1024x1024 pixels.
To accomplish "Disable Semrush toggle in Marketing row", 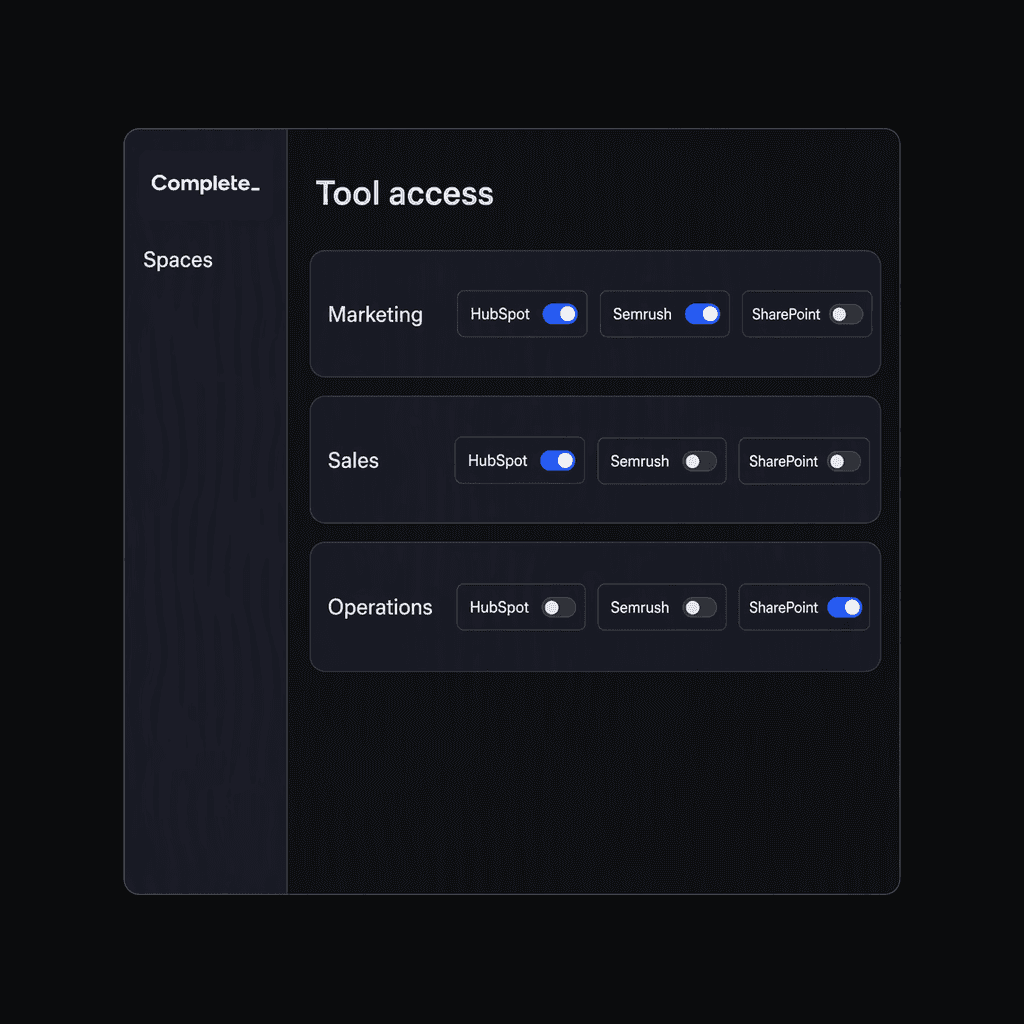I will click(x=702, y=314).
